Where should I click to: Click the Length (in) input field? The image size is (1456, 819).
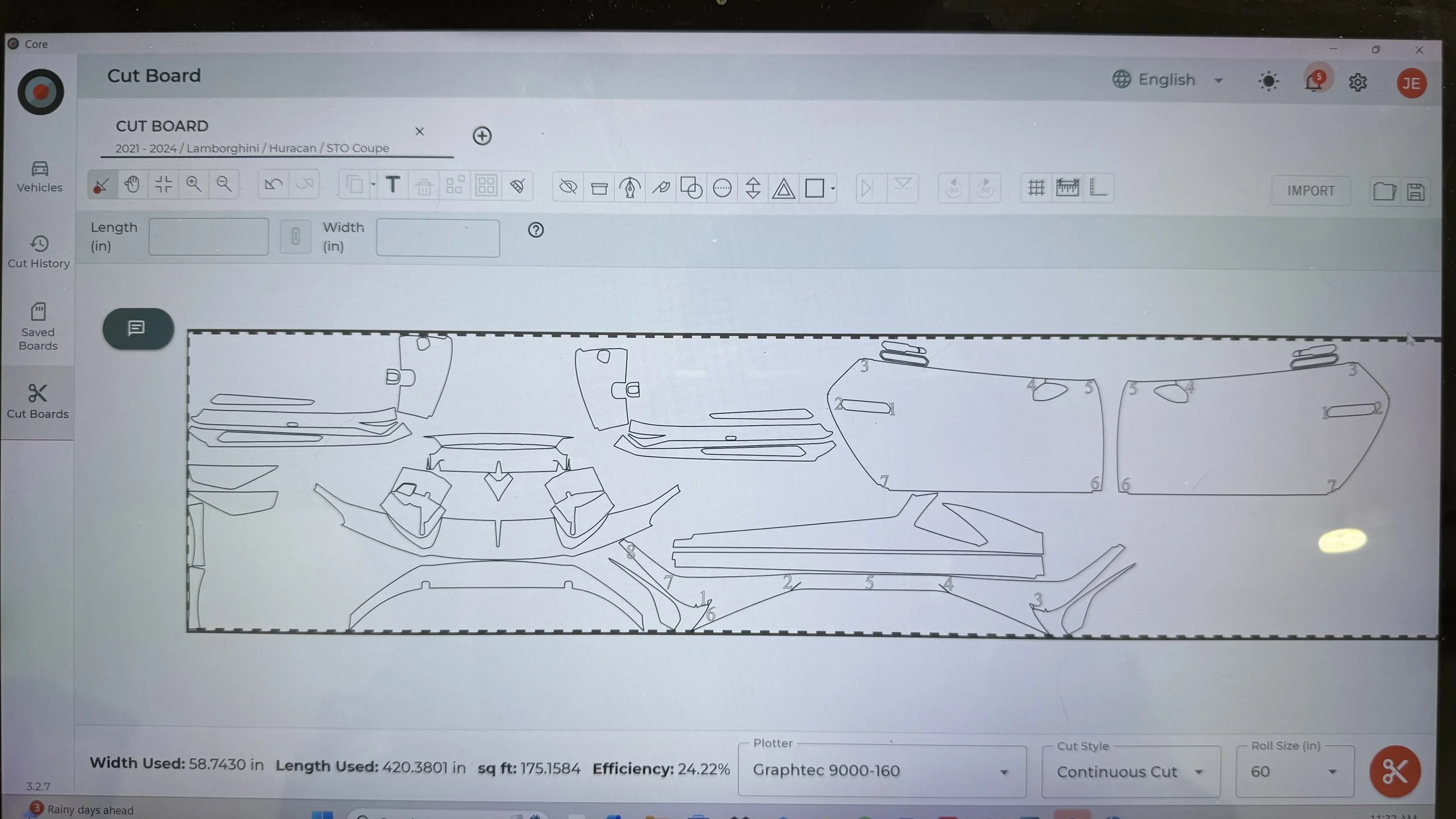(208, 236)
